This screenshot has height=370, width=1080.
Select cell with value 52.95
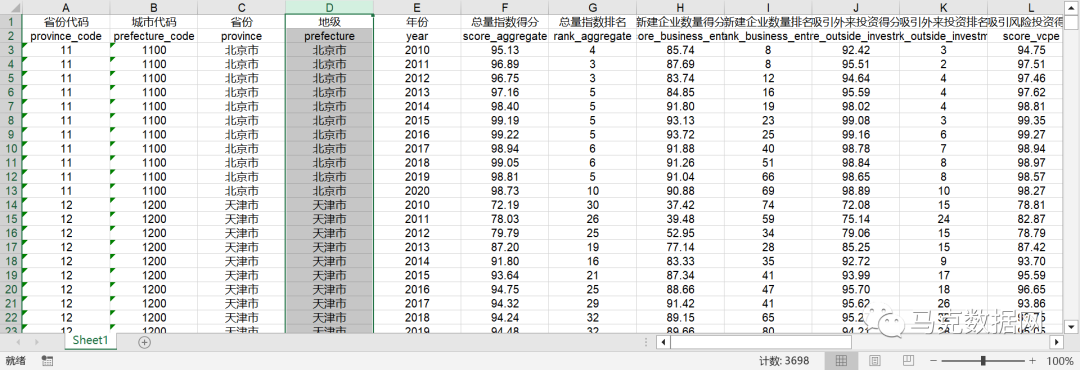[x=680, y=233]
